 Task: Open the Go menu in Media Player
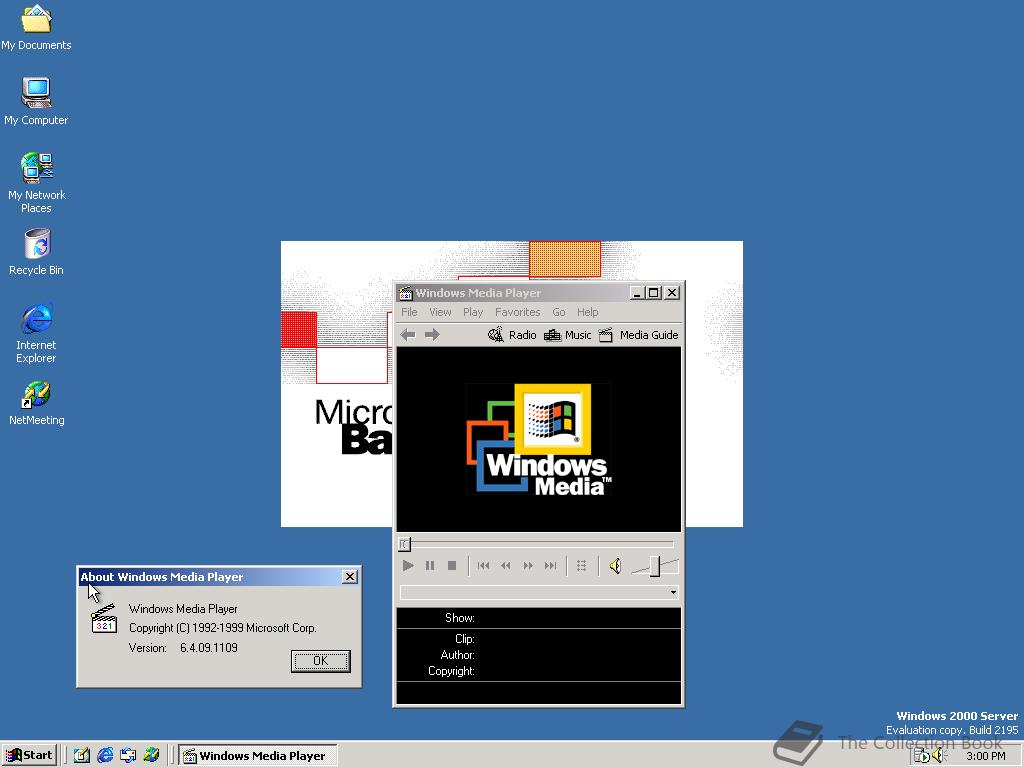tap(558, 312)
